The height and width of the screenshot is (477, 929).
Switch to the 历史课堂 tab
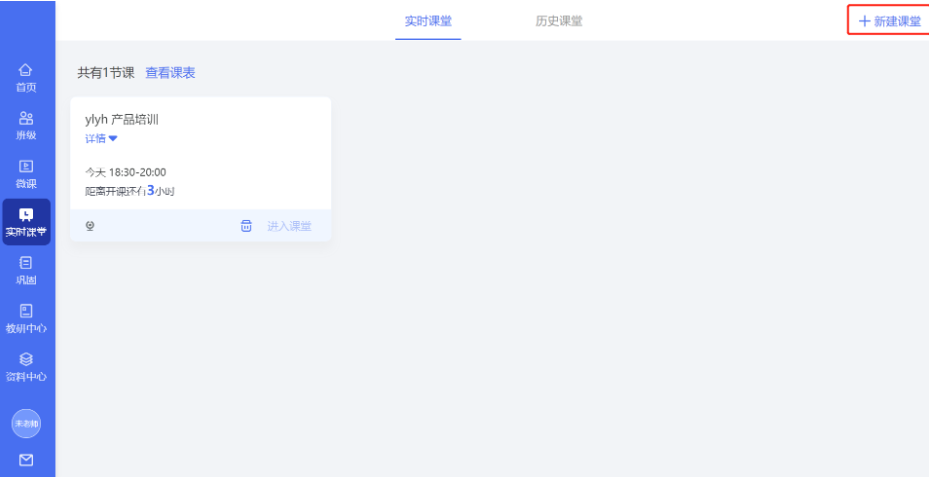(x=559, y=21)
